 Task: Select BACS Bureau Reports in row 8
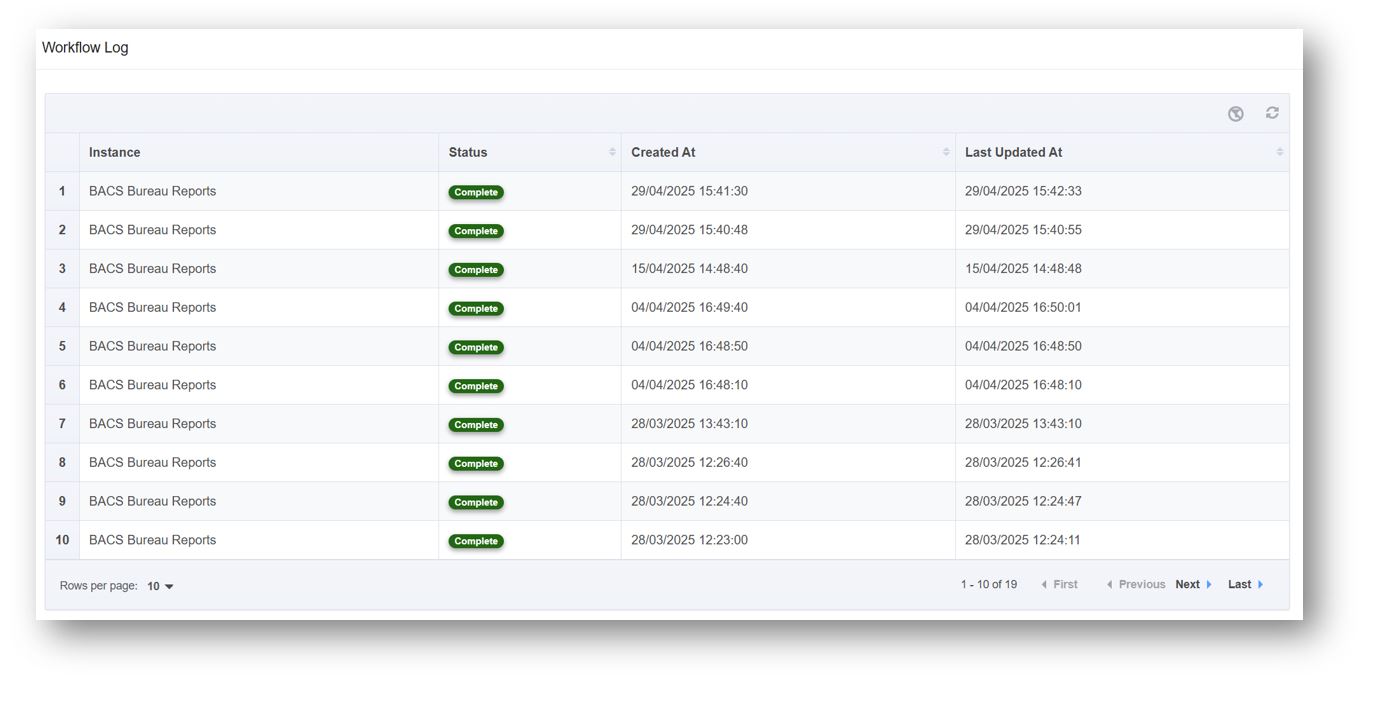coord(152,462)
